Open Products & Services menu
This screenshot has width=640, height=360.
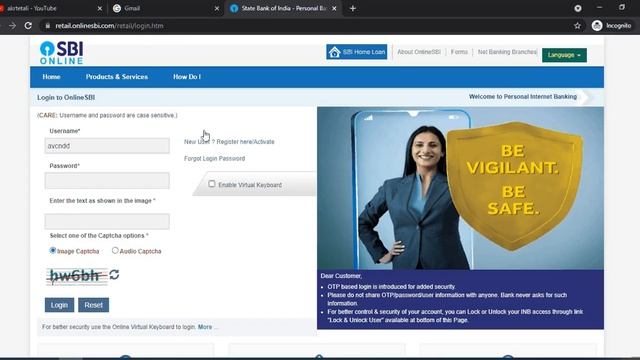[x=117, y=77]
